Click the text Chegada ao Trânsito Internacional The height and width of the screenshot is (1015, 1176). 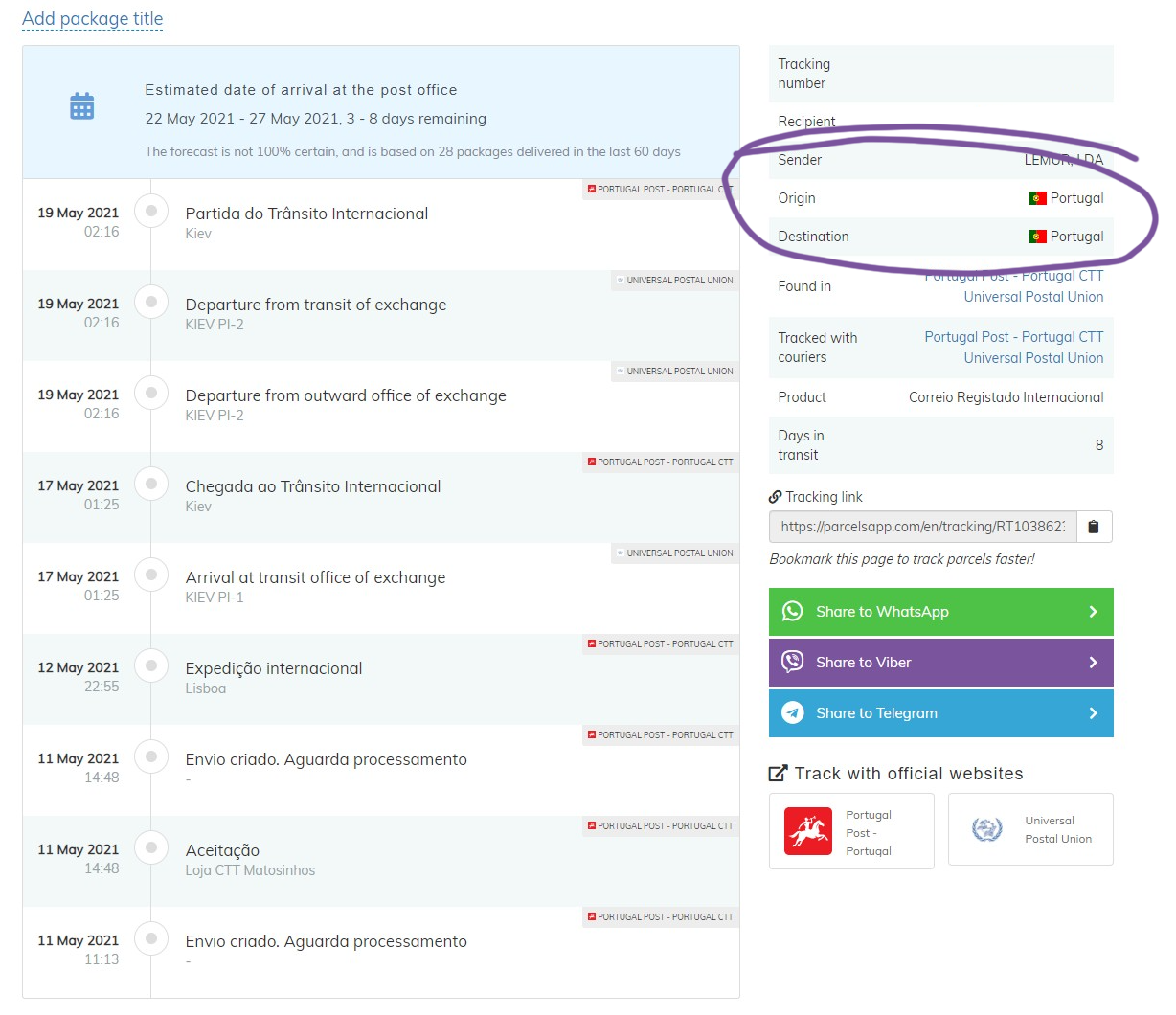pyautogui.click(x=313, y=486)
